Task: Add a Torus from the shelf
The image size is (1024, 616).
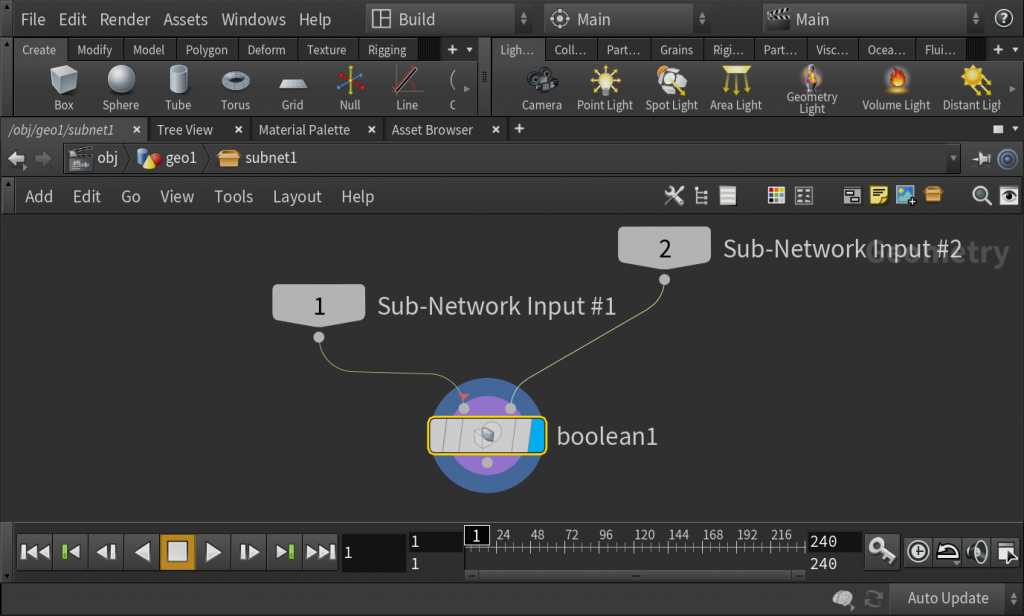Action: [x=235, y=88]
